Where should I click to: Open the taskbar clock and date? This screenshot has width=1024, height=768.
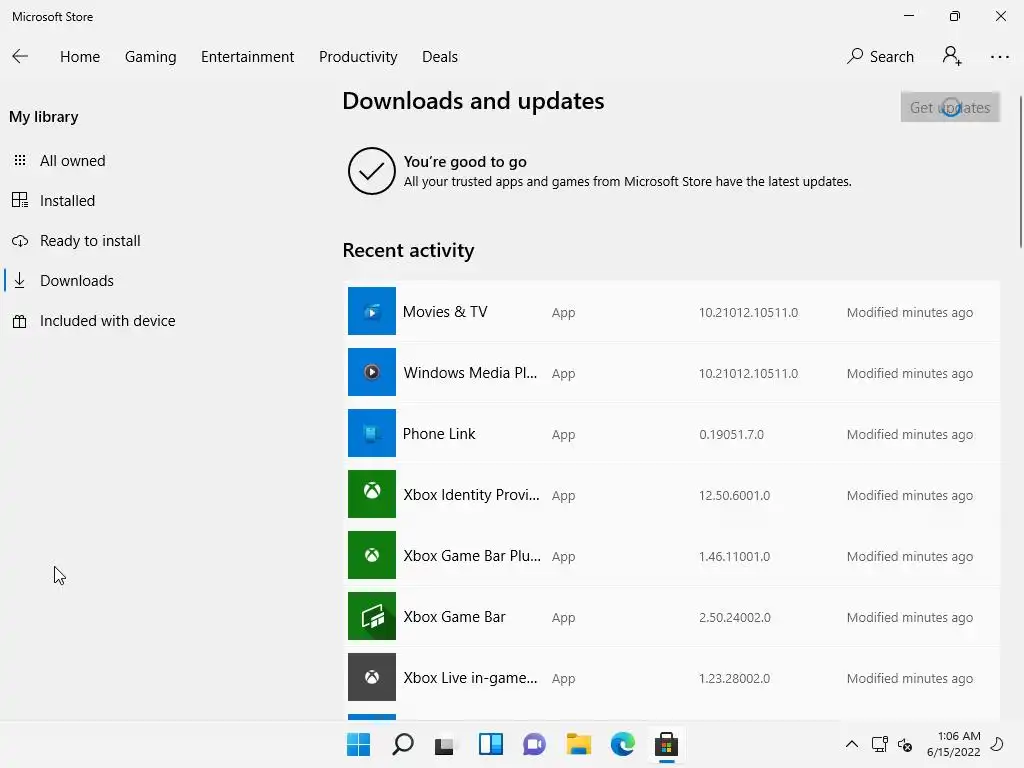click(x=953, y=744)
